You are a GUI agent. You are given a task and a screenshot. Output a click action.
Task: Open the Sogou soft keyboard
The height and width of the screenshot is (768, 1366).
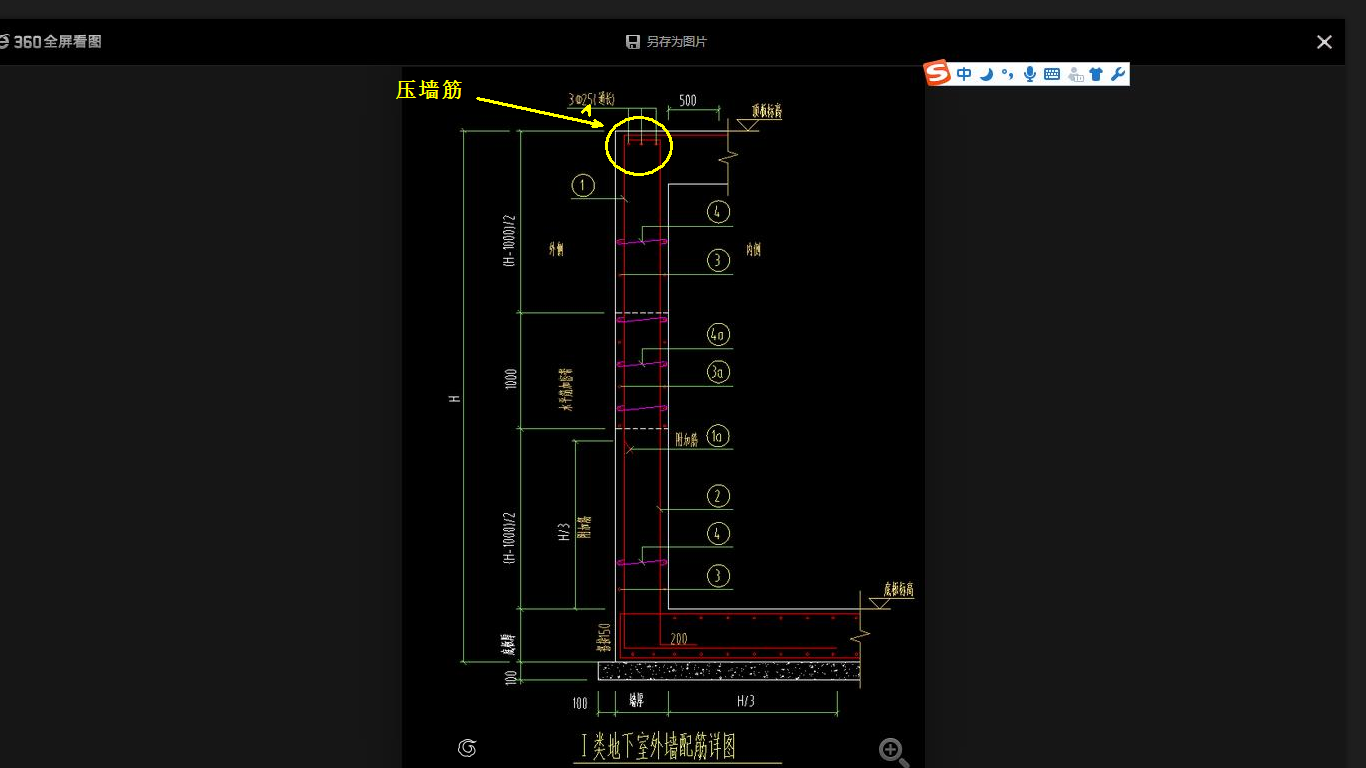click(1052, 74)
